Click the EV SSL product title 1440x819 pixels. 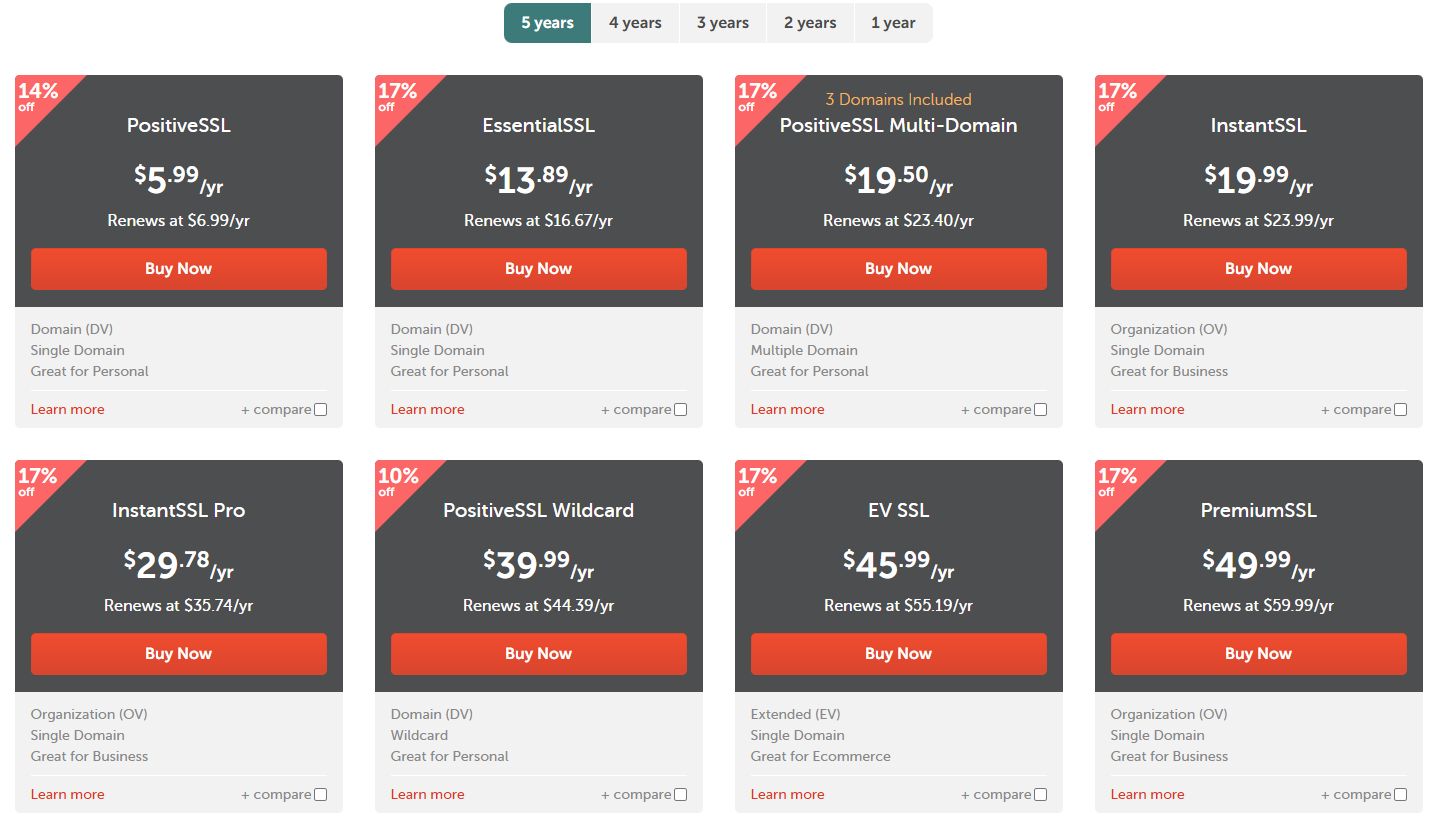[x=899, y=510]
